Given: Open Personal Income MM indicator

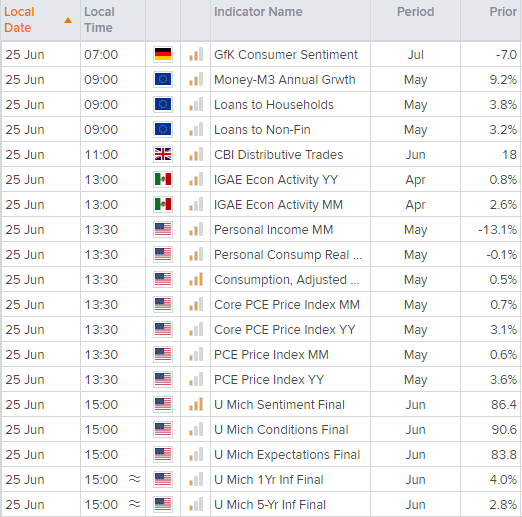Looking at the screenshot, I should [x=273, y=230].
